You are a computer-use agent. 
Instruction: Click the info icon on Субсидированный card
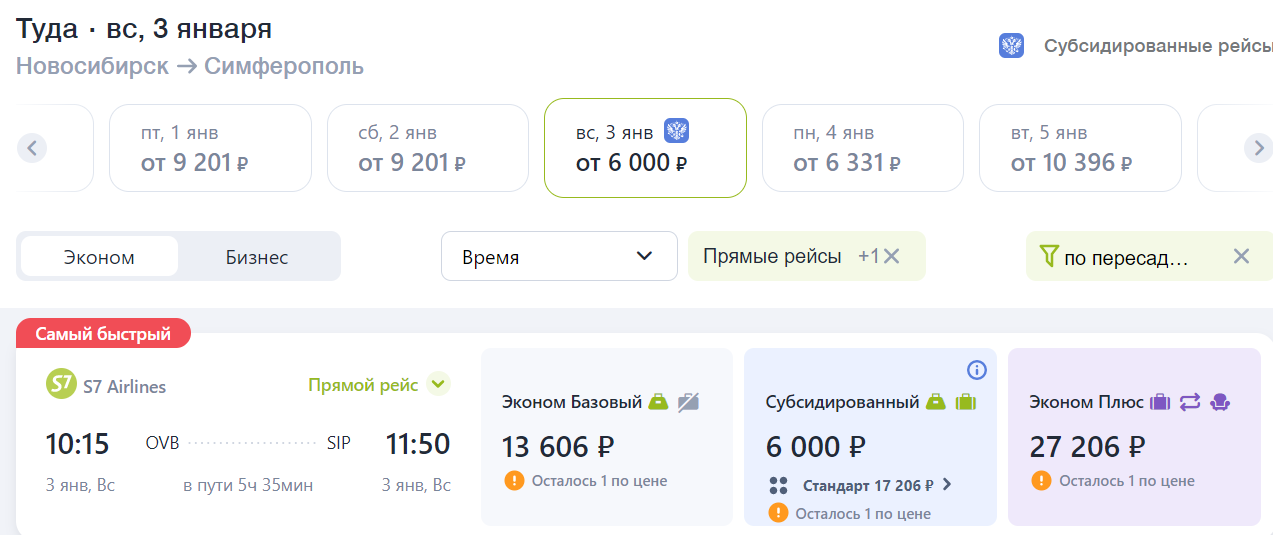tap(977, 370)
